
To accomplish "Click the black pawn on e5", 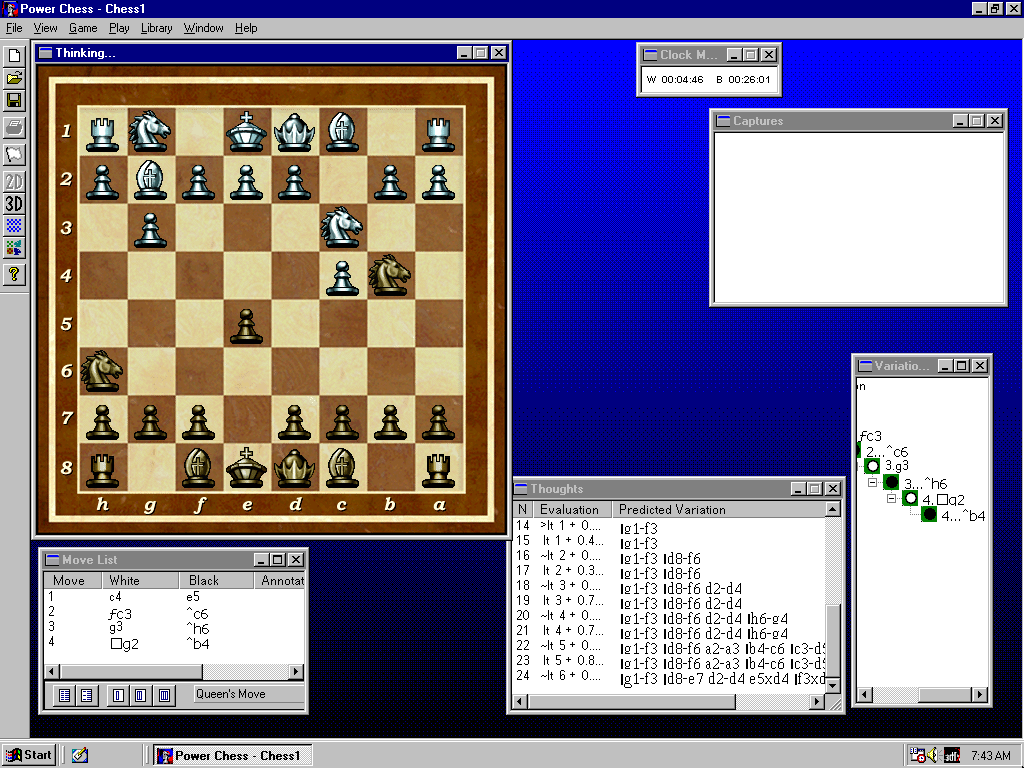I will tap(246, 325).
